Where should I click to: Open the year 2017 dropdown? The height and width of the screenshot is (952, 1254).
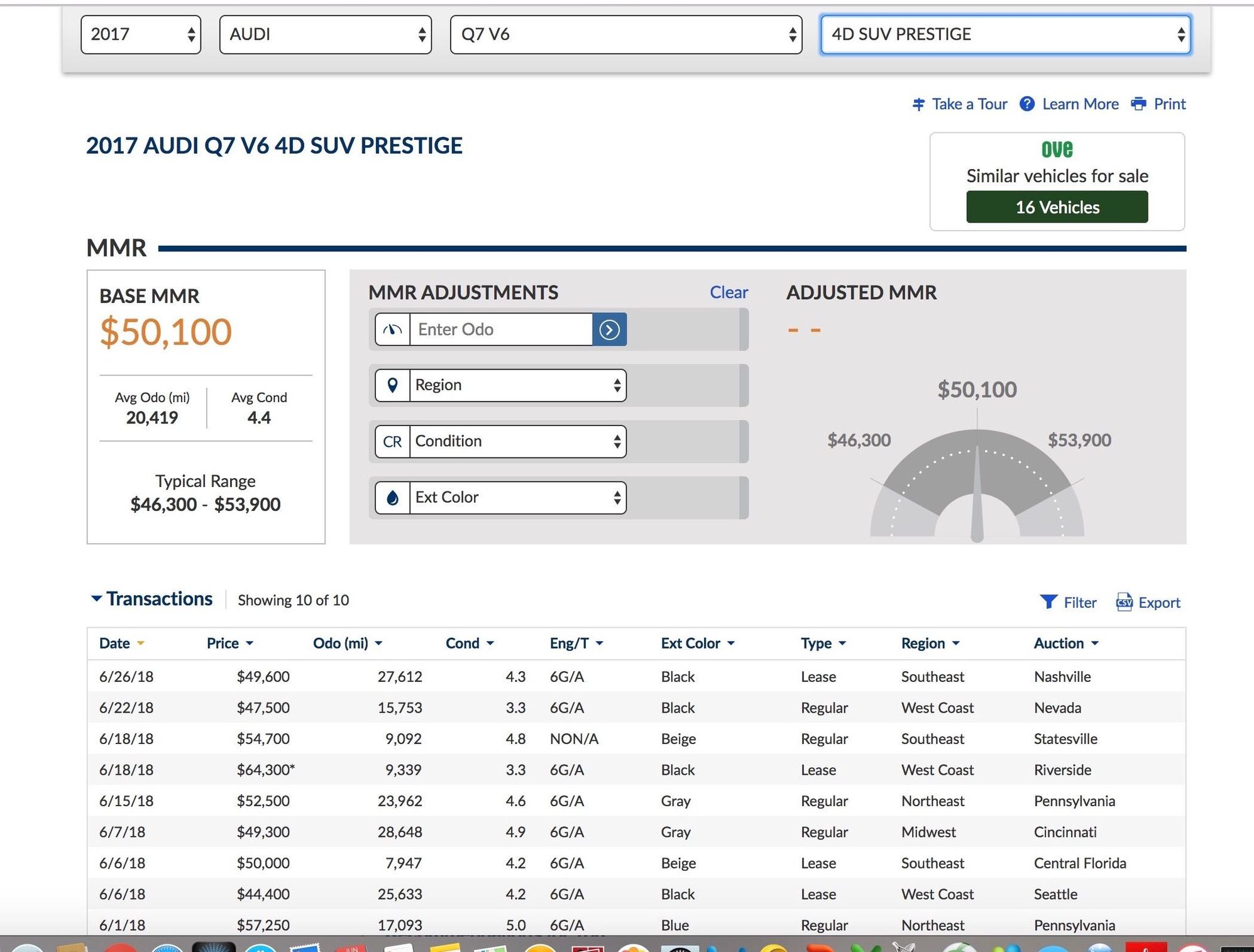click(141, 35)
